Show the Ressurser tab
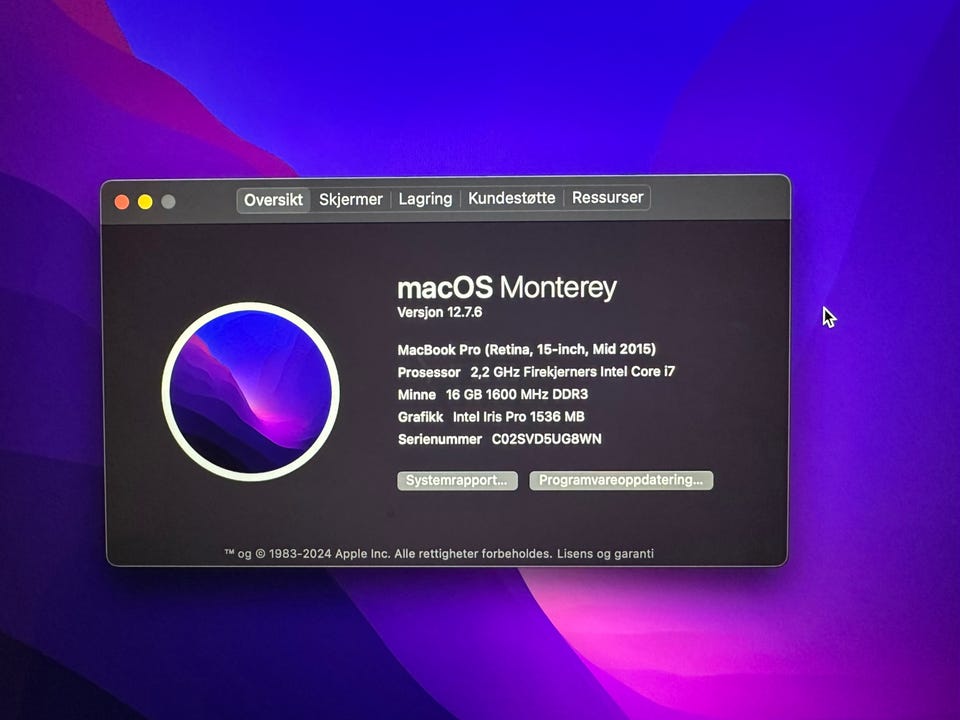The image size is (960, 720). [607, 197]
